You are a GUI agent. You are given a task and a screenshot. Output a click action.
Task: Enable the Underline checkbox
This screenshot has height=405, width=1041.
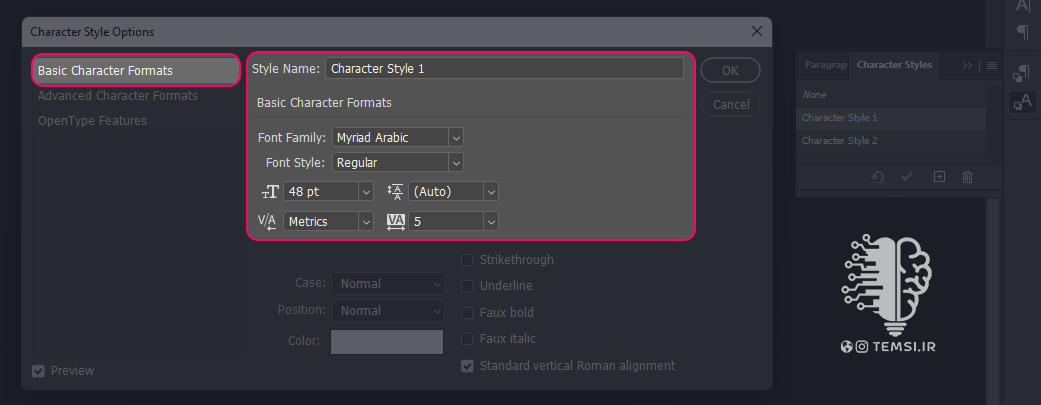click(x=467, y=286)
